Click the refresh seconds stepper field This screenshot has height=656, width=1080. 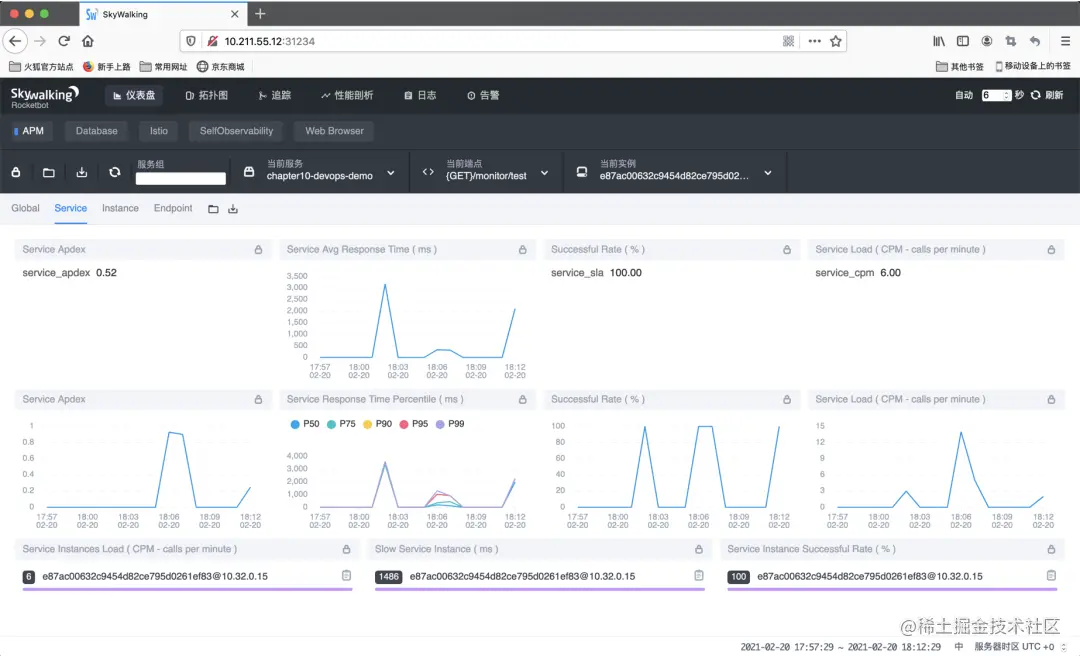(x=996, y=95)
